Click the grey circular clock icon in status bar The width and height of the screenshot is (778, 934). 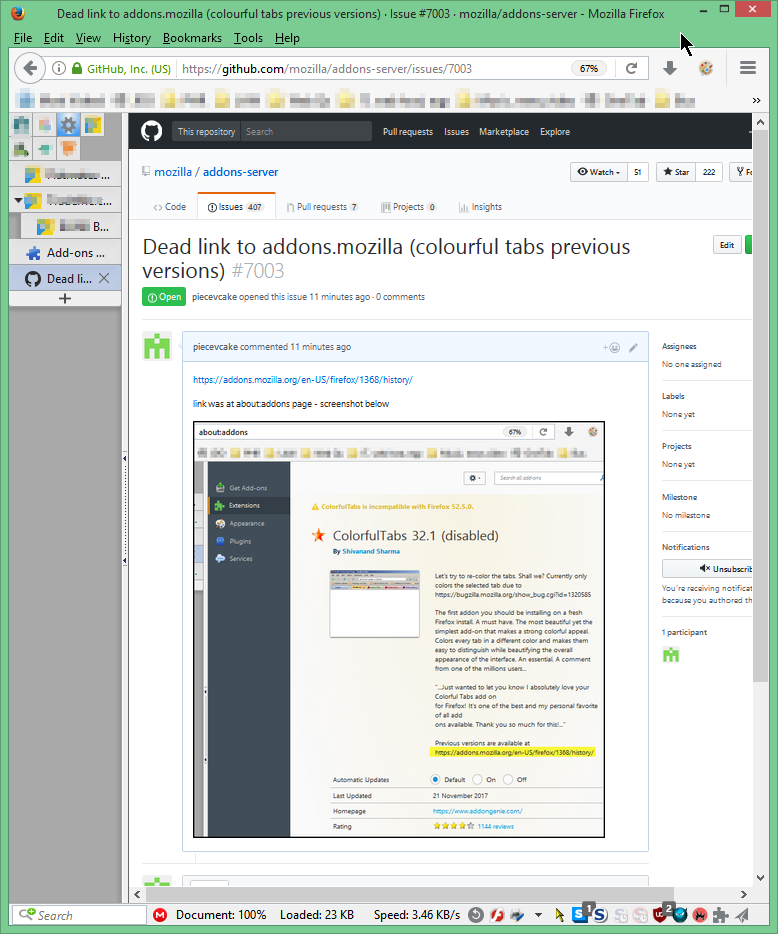coord(475,915)
